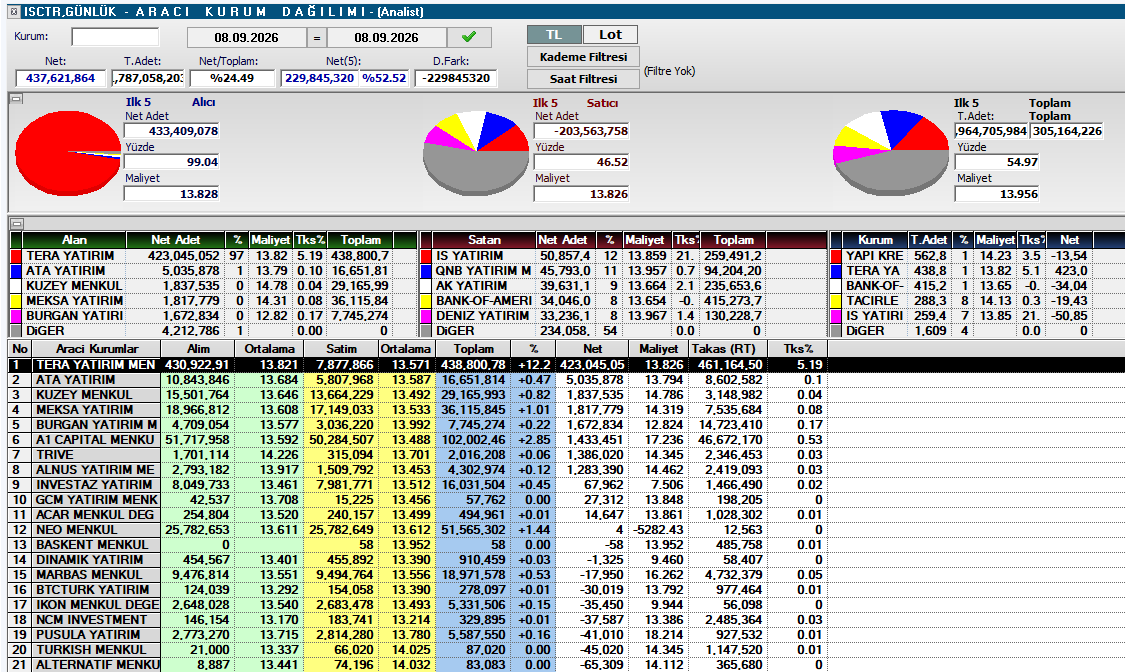This screenshot has height=672, width=1125.
Task: Open the Kademe Filtresi filter
Action: click(x=583, y=57)
